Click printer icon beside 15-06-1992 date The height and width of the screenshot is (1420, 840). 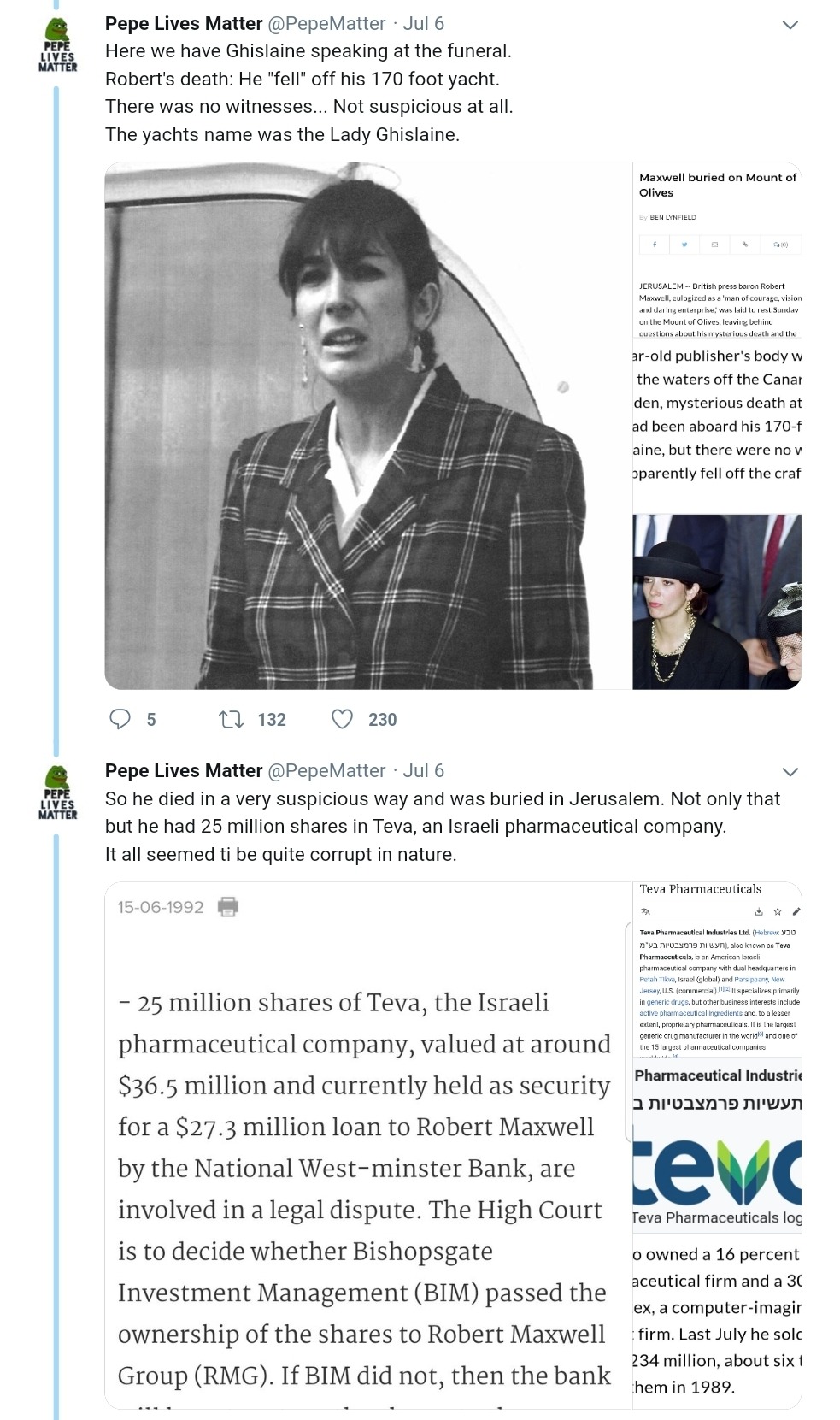tap(228, 906)
